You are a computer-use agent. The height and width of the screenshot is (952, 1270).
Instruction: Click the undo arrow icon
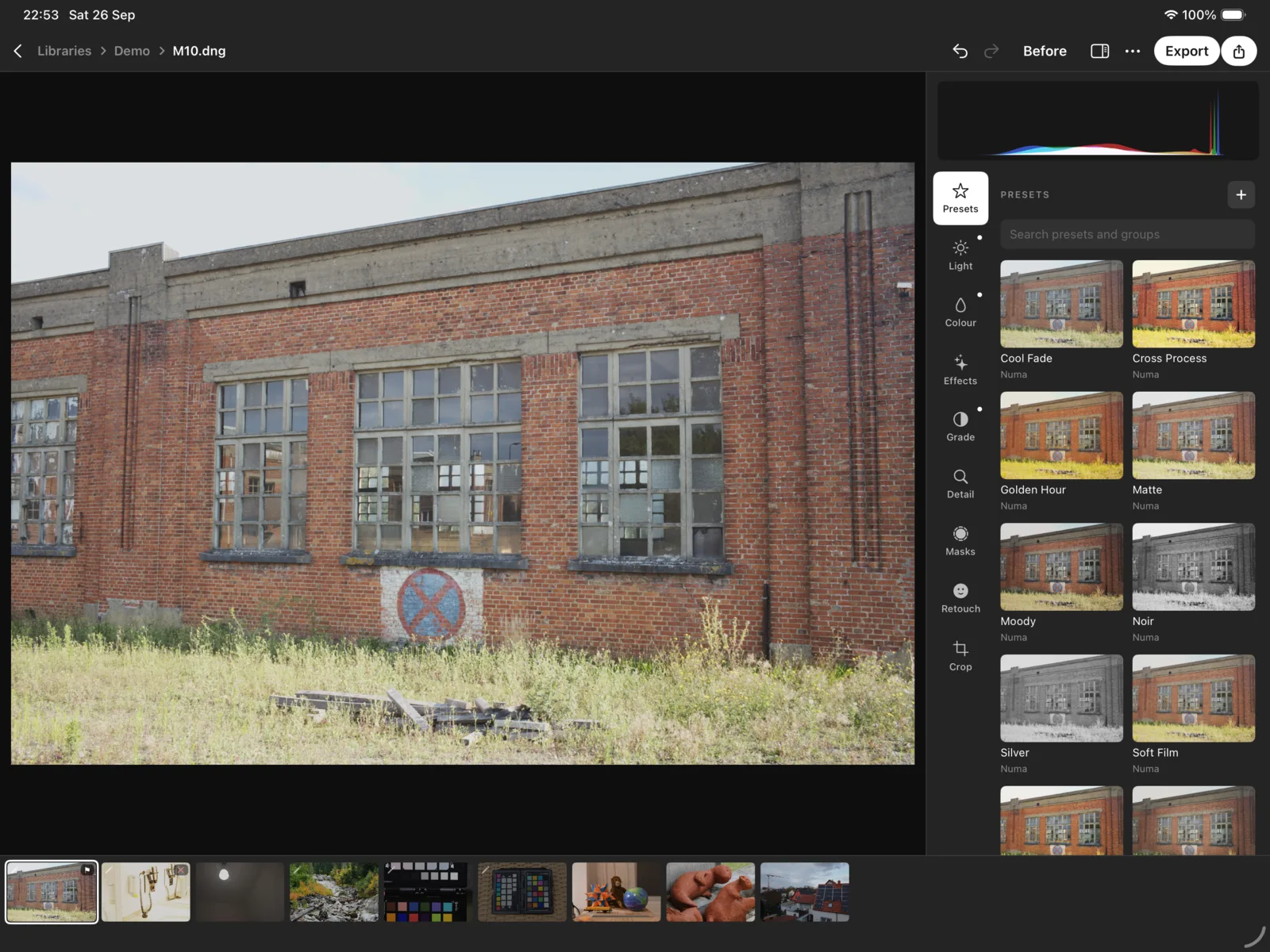coord(960,51)
